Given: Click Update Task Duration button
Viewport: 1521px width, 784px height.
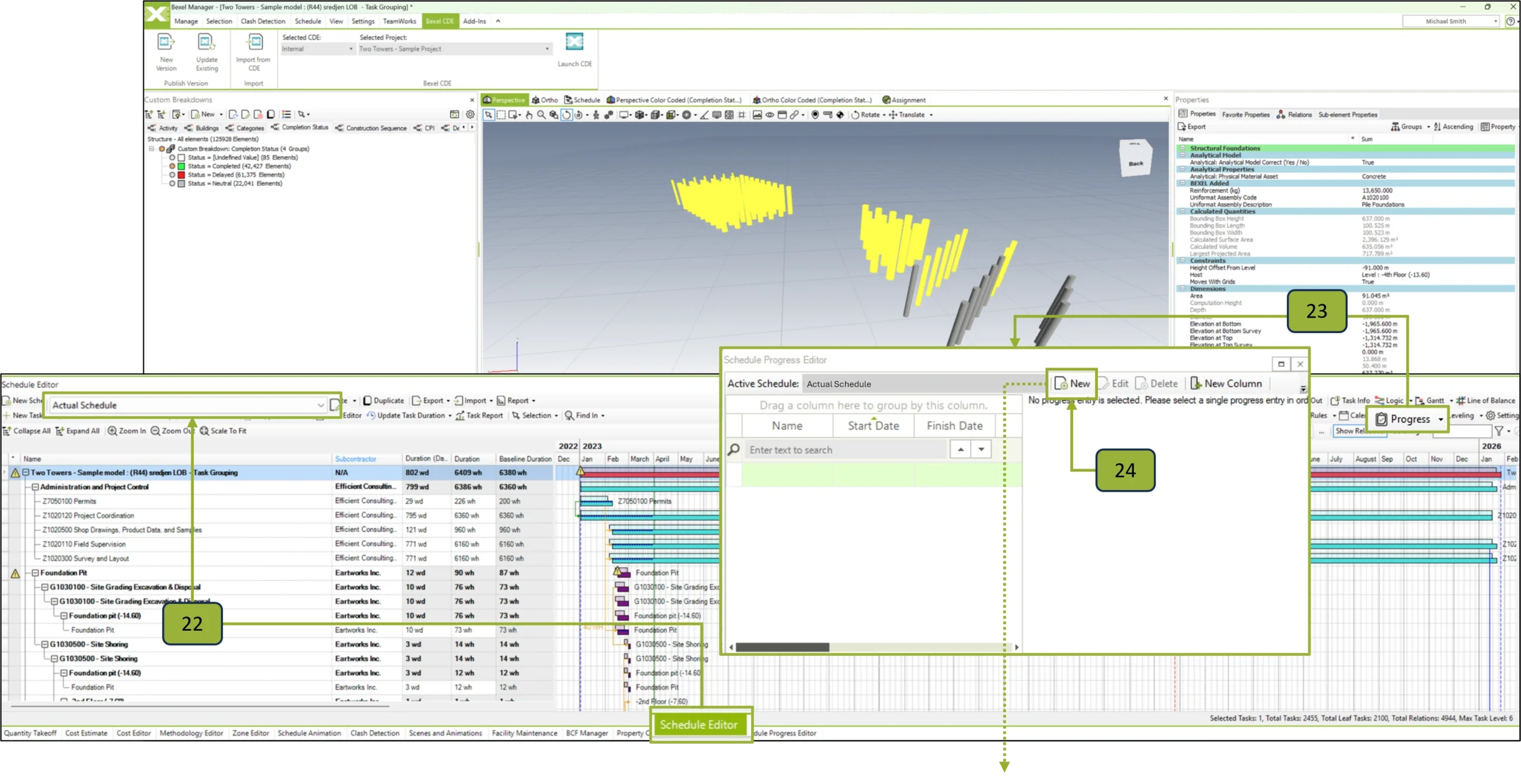Looking at the screenshot, I should (x=409, y=415).
